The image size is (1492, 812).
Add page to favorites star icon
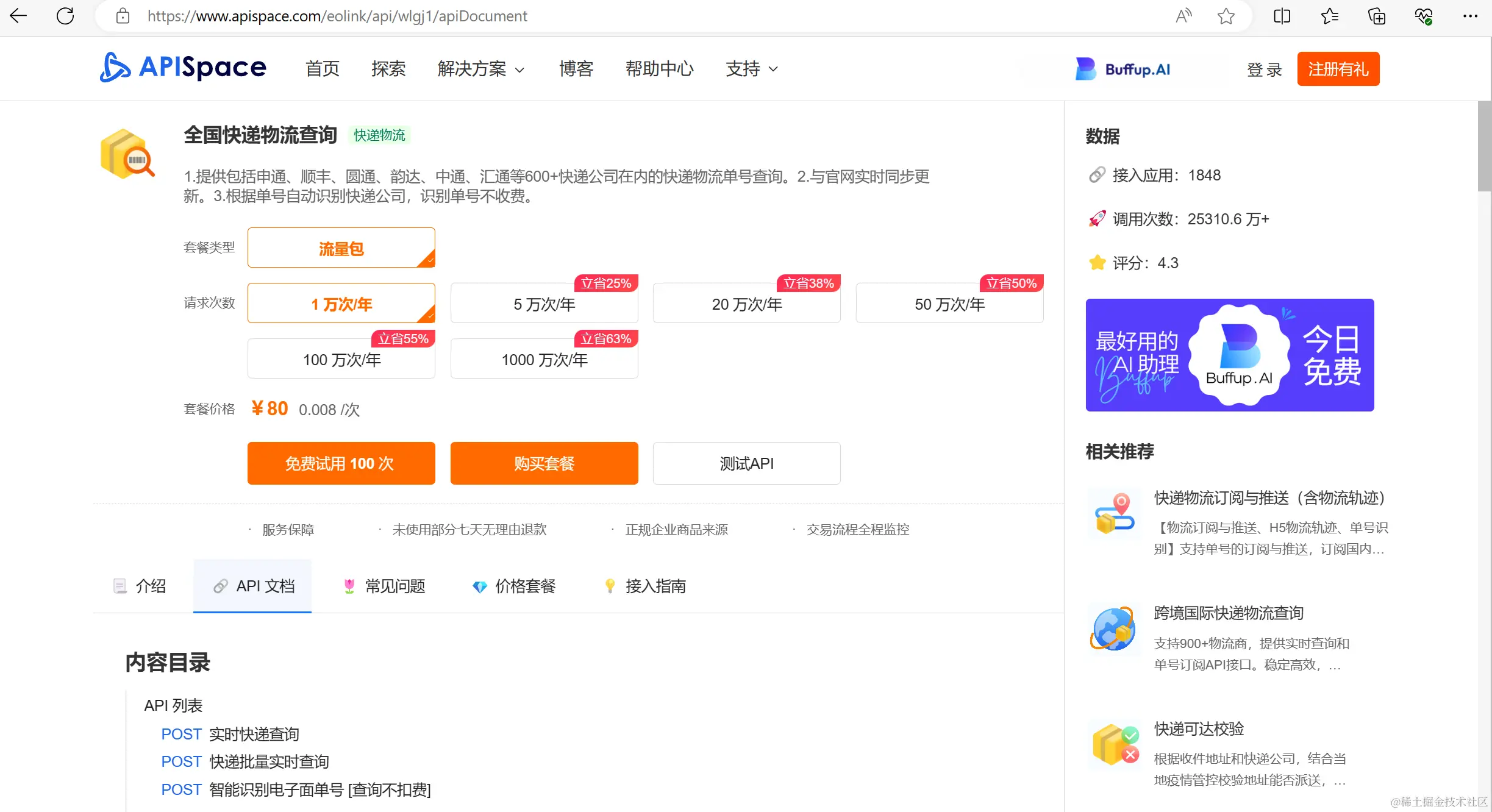(x=1226, y=16)
